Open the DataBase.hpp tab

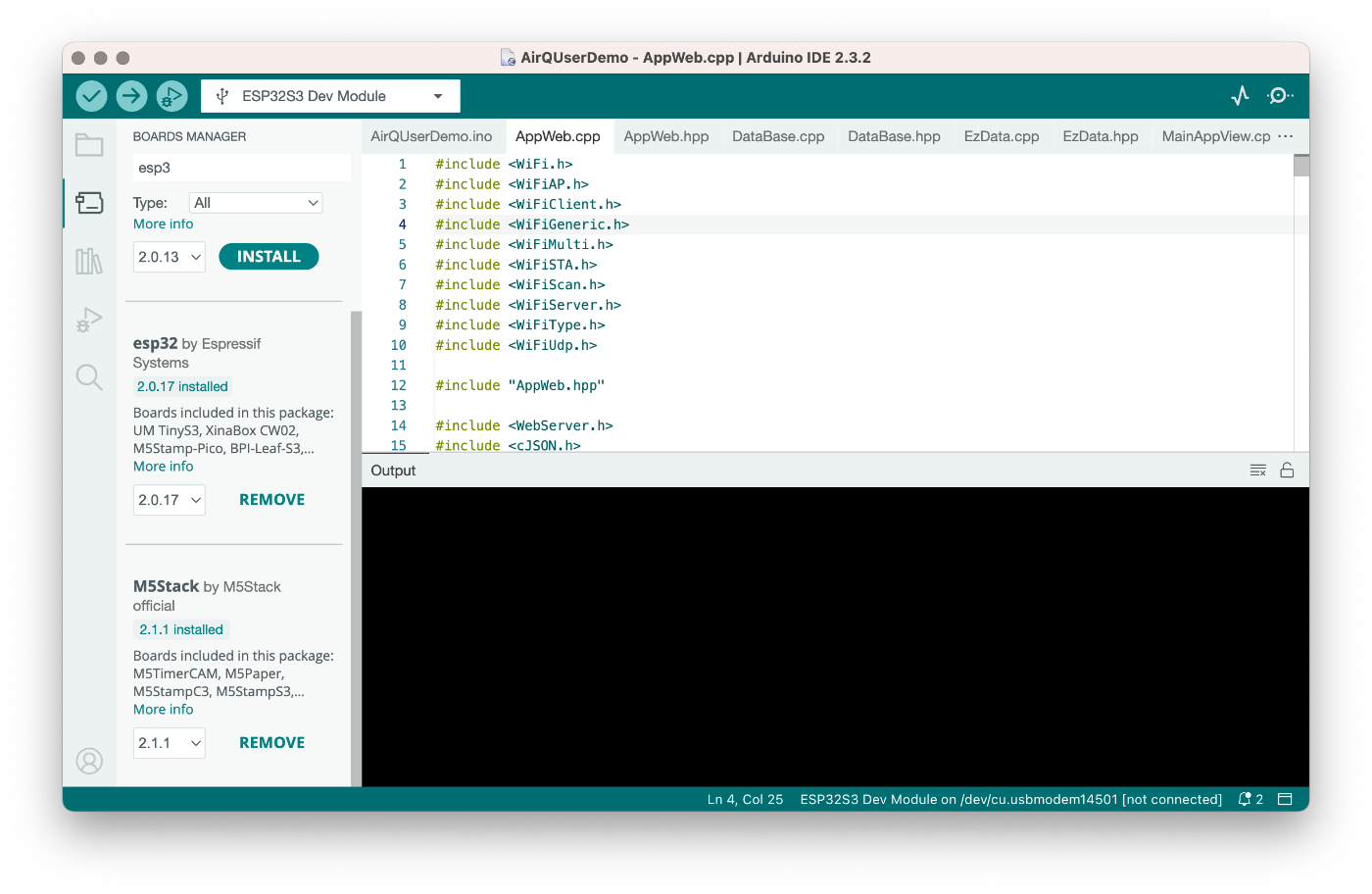(x=894, y=136)
